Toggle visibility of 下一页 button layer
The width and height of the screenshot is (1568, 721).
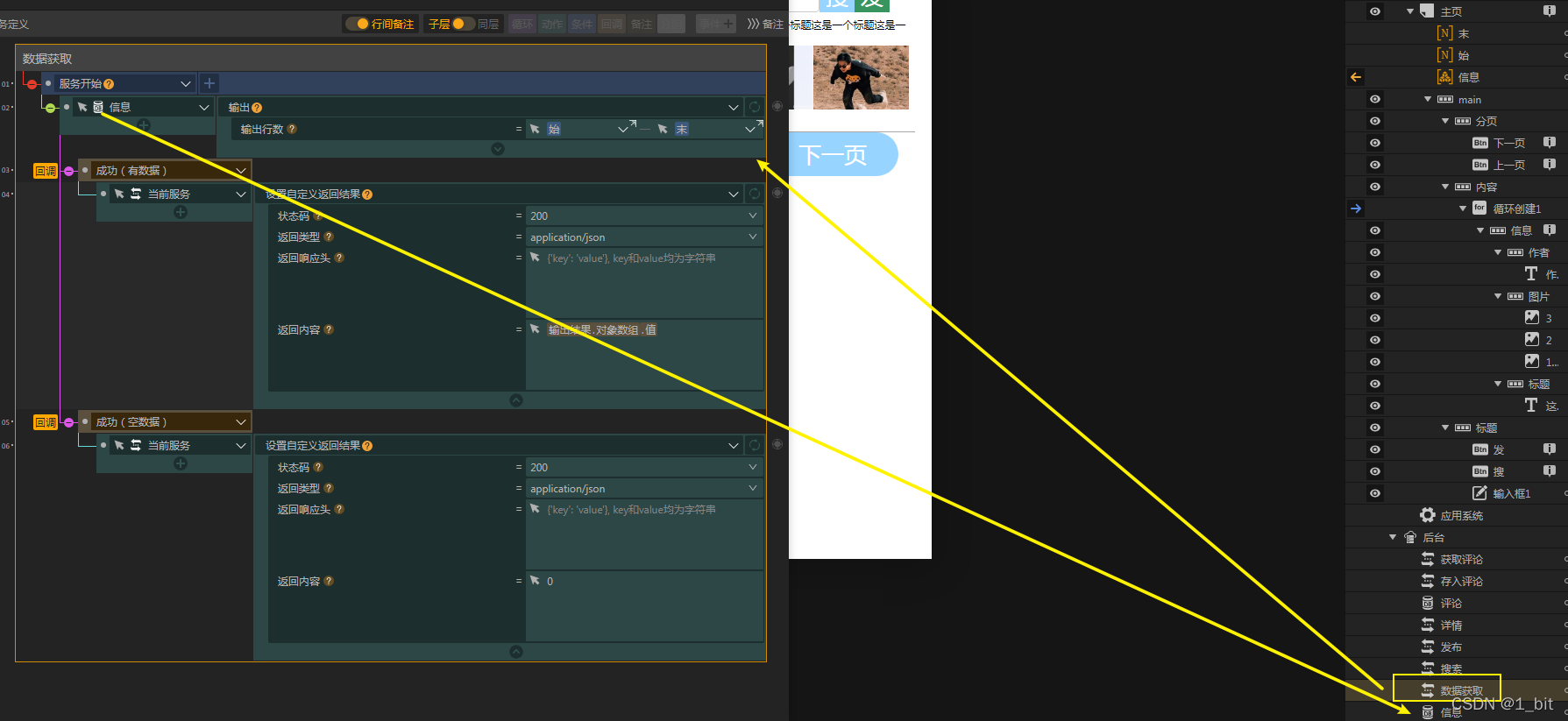tap(1375, 143)
